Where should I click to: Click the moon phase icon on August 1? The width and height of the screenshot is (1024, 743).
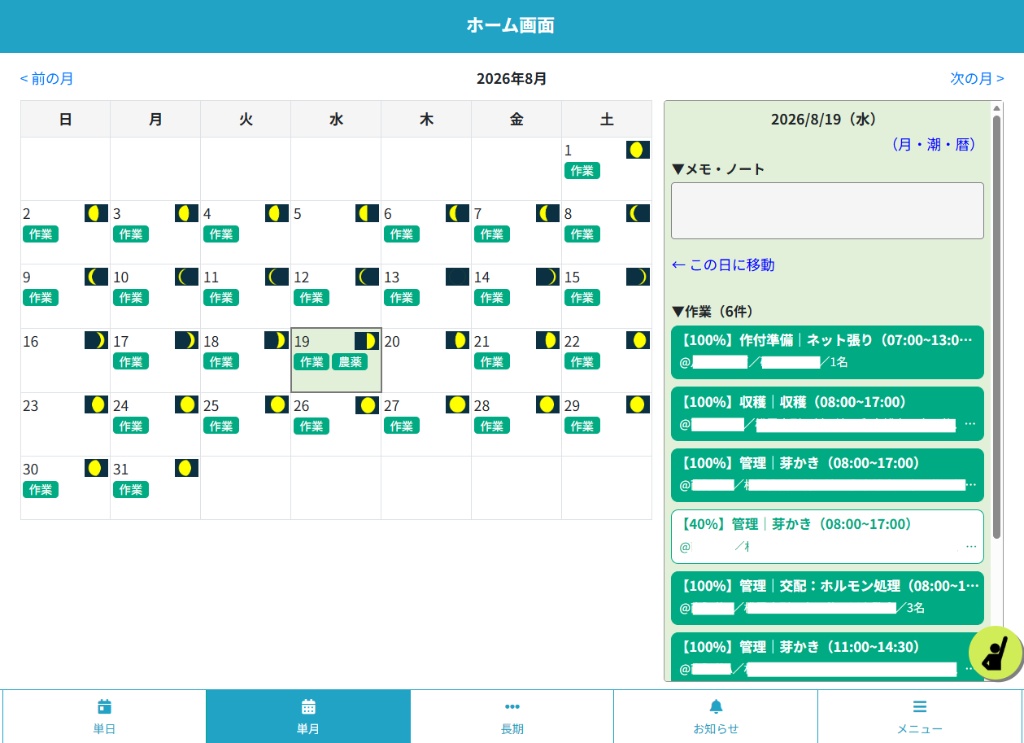click(637, 150)
